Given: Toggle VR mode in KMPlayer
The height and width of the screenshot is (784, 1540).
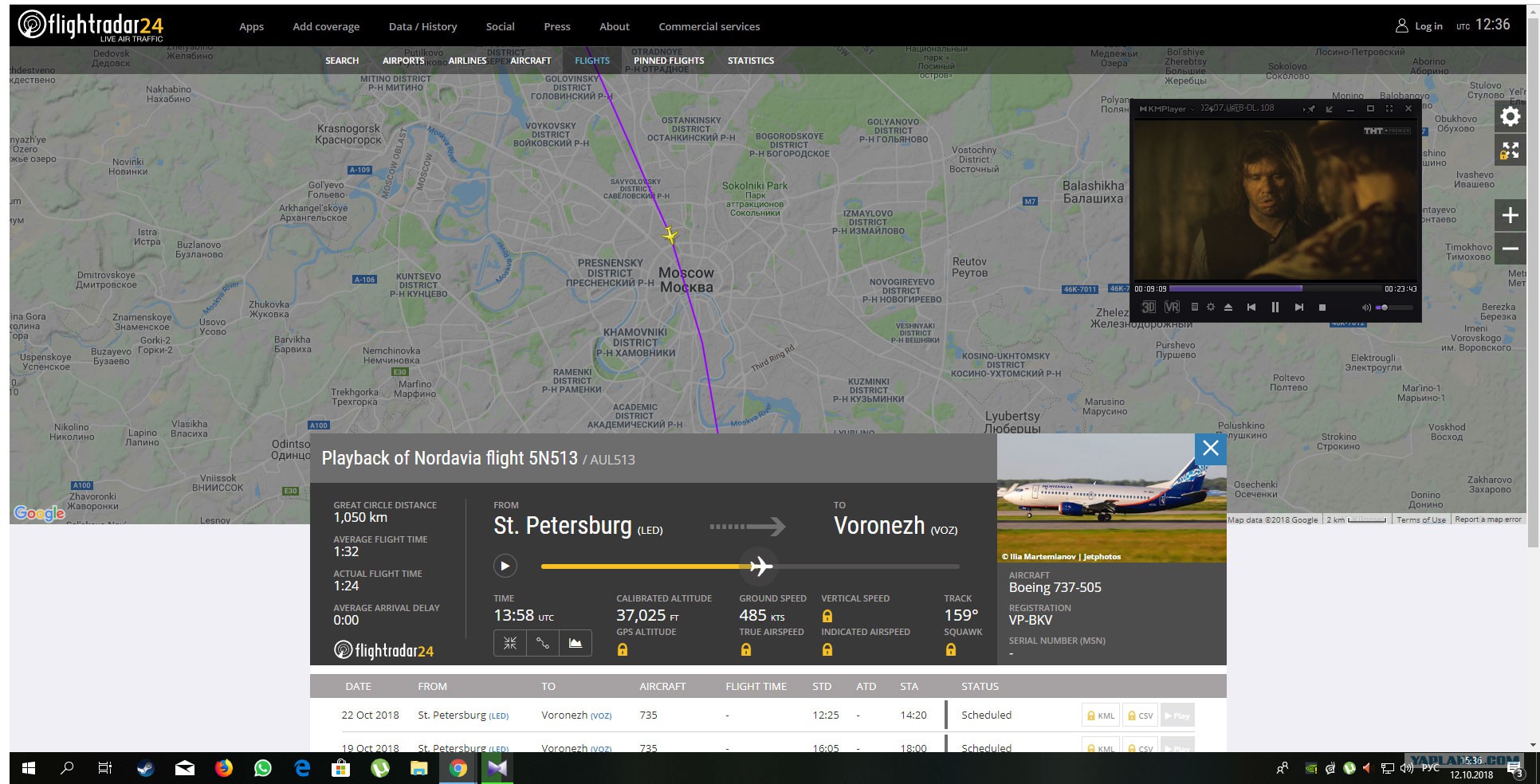Looking at the screenshot, I should click(x=1172, y=308).
